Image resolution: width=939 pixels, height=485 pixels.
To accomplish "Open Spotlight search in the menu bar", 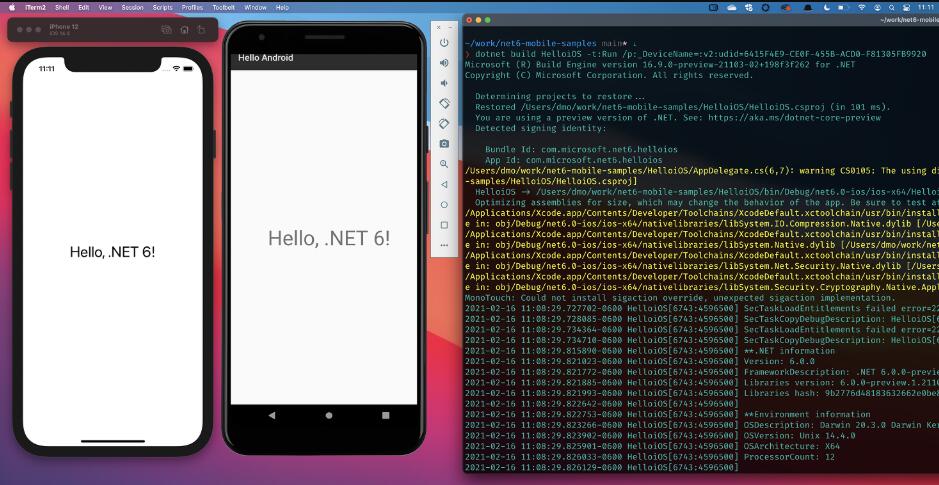I will click(891, 7).
